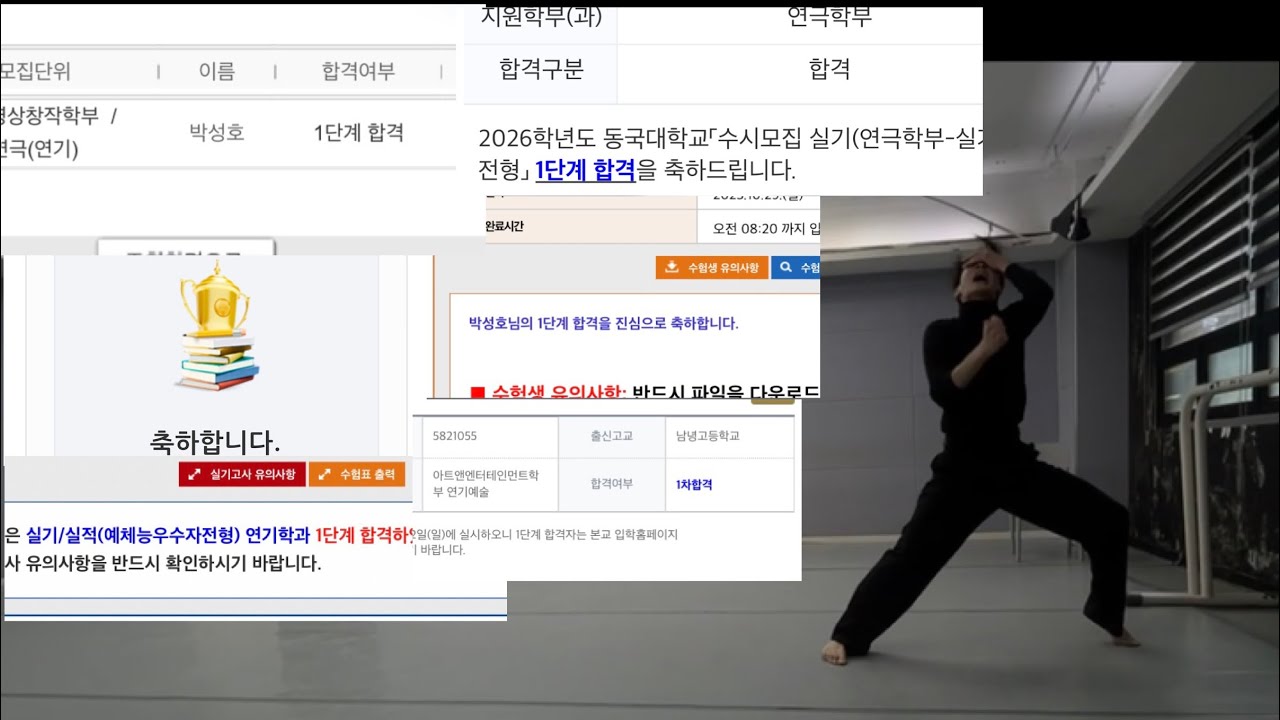Follow the blue underlined 1단계 합격 link

coord(585,170)
